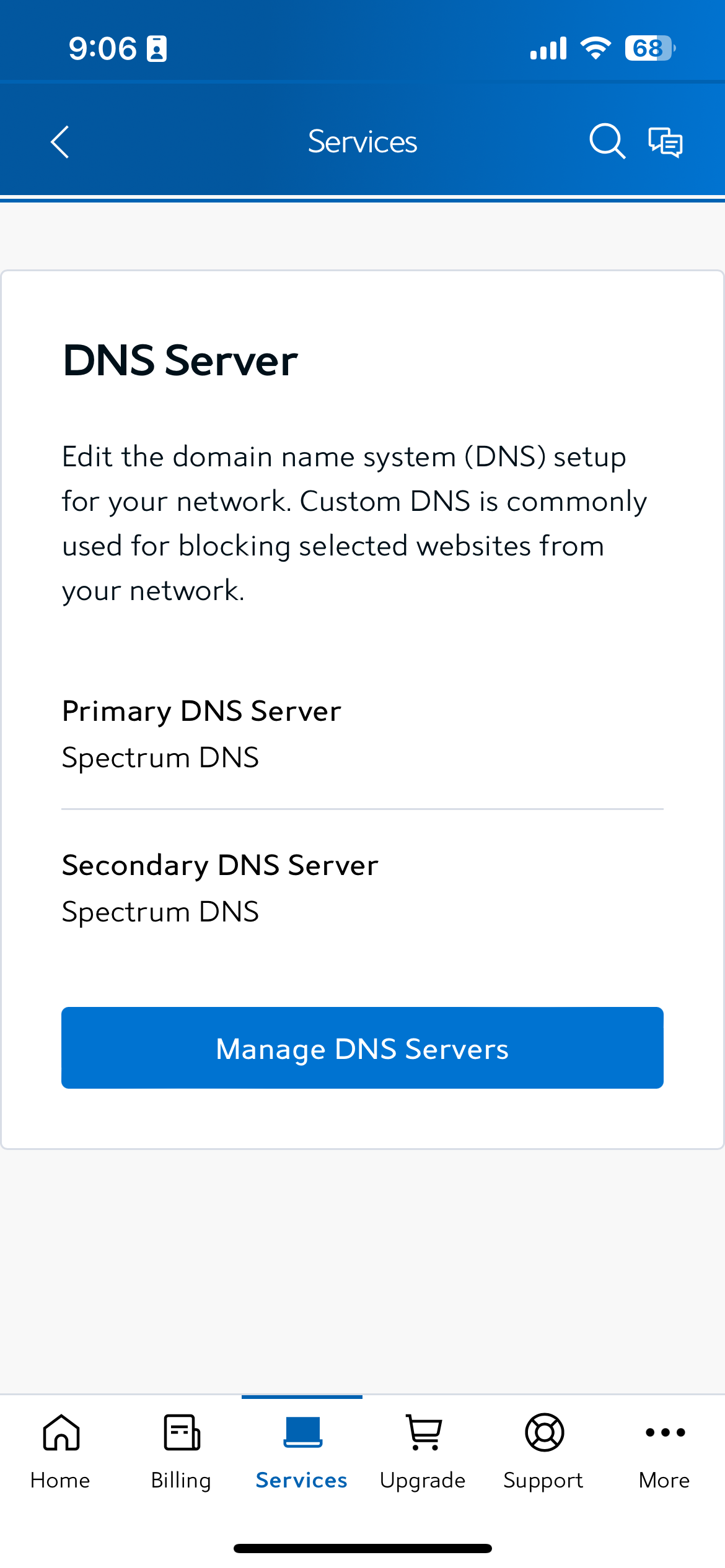Open search with the magnifier icon

pyautogui.click(x=607, y=141)
